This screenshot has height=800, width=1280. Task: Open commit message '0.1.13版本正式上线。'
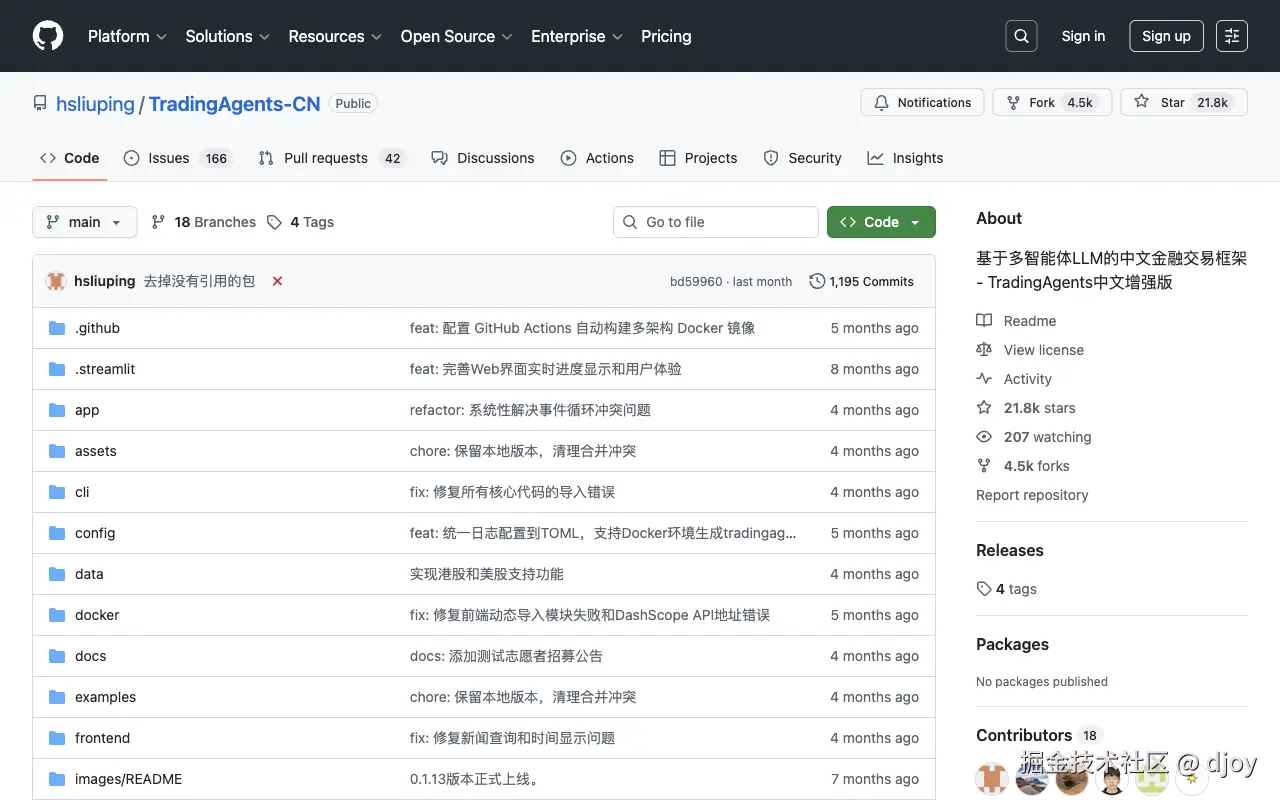476,779
